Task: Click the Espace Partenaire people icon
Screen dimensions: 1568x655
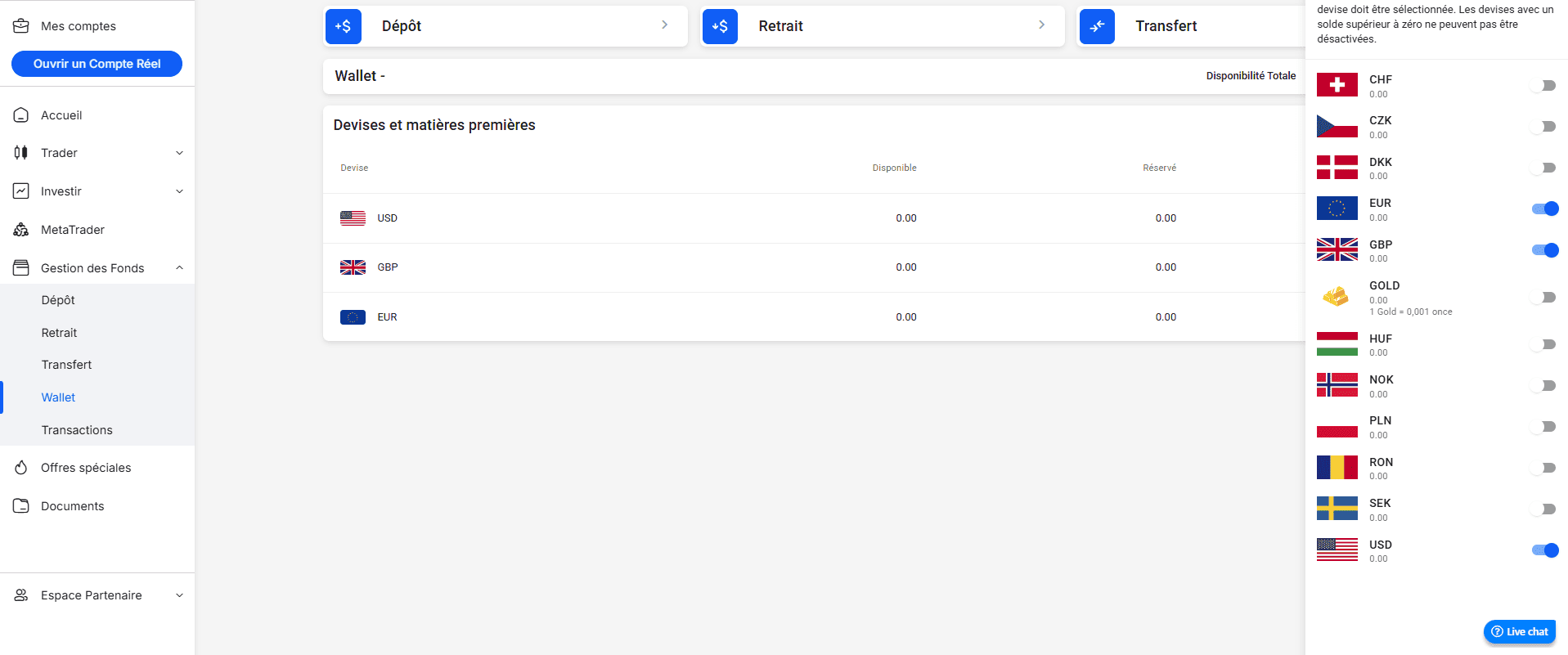Action: pos(21,595)
